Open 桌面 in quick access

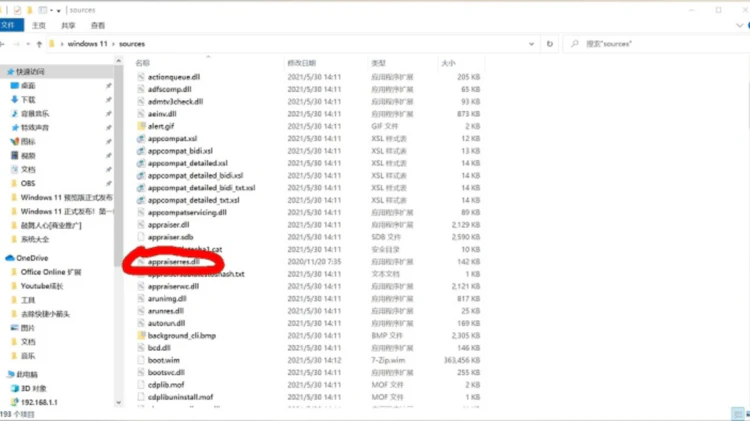[28, 86]
